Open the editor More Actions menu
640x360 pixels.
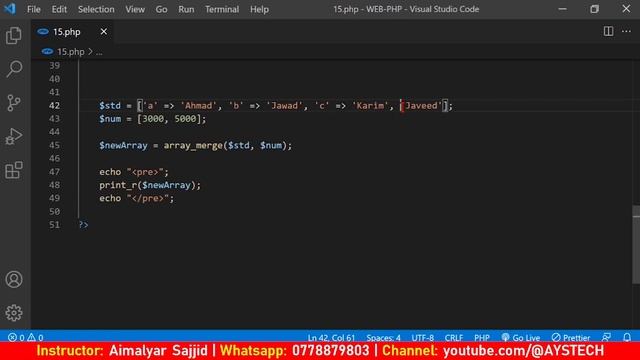click(626, 31)
